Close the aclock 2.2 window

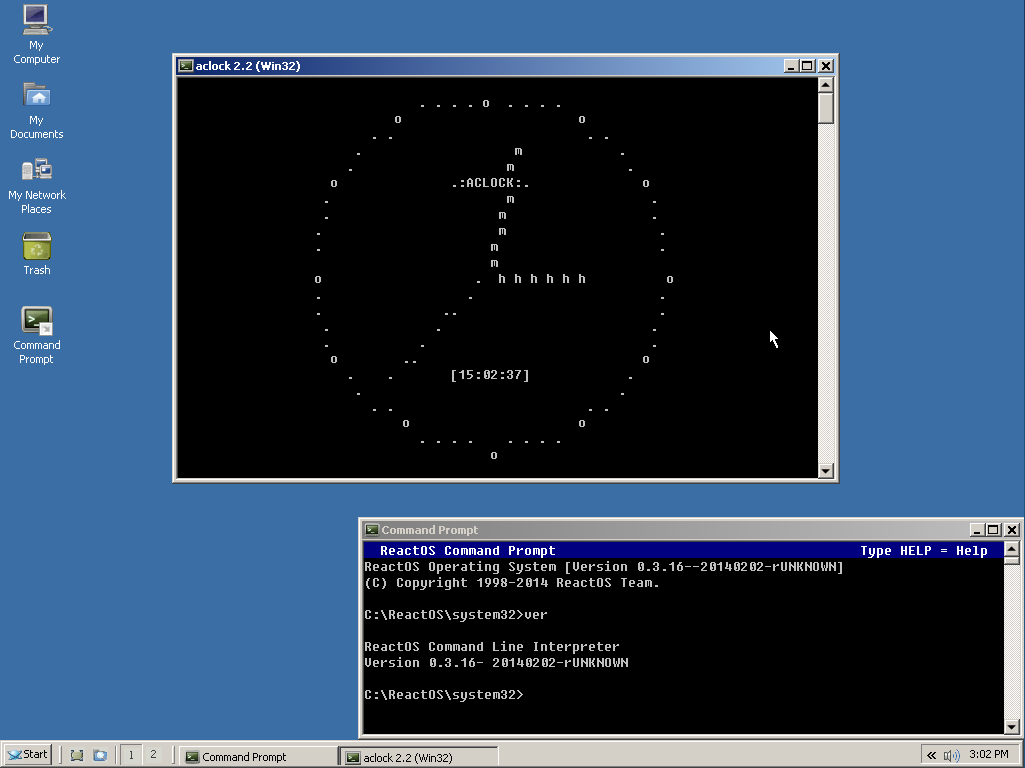click(826, 66)
